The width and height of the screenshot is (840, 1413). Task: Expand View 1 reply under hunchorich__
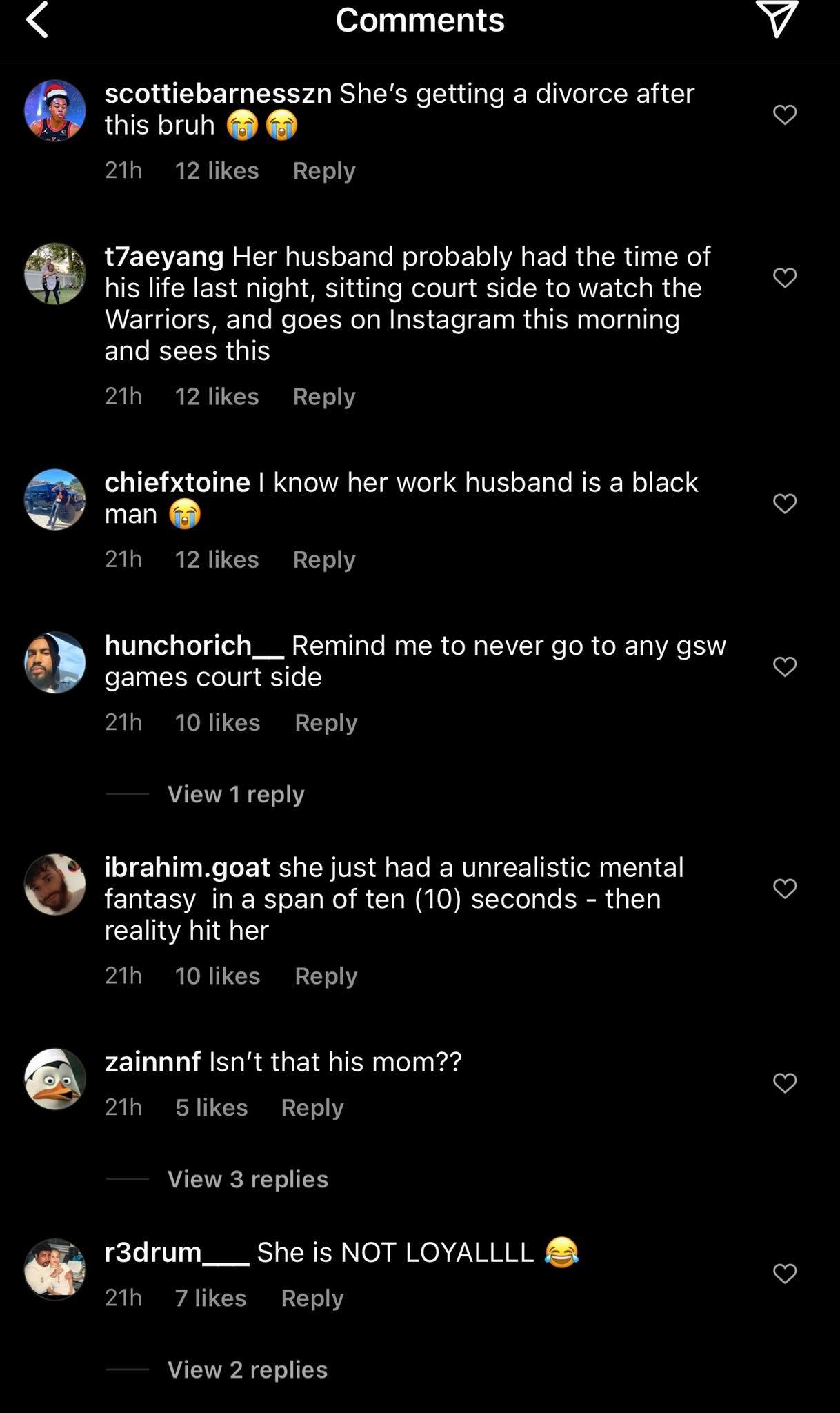[235, 794]
